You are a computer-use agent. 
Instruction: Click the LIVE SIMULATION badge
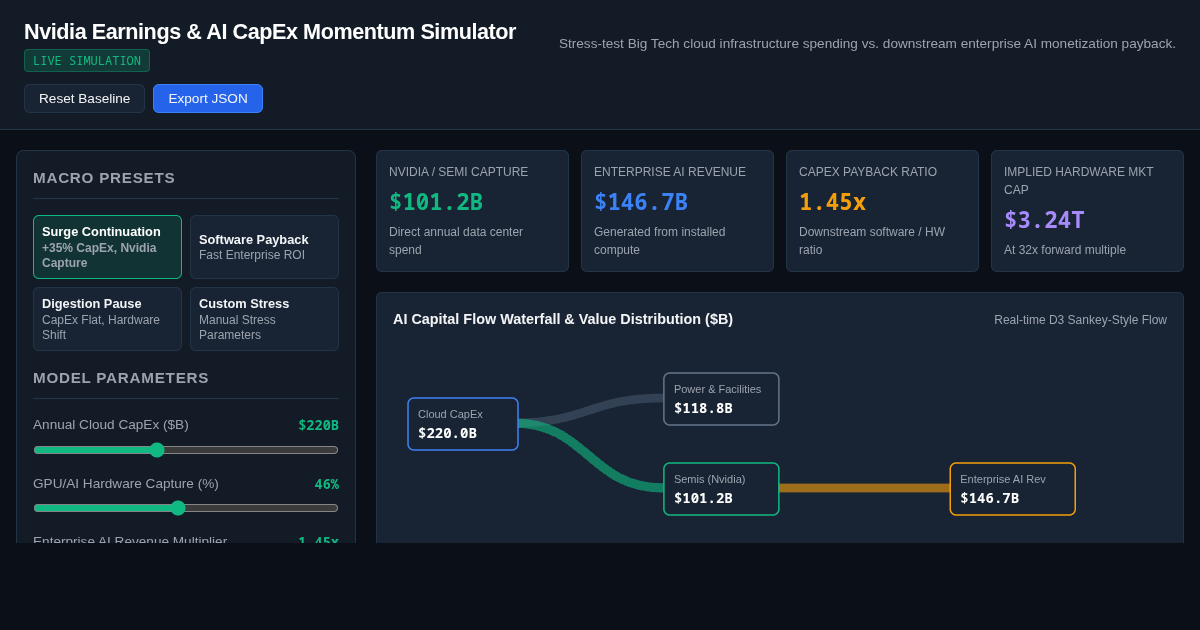[87, 61]
